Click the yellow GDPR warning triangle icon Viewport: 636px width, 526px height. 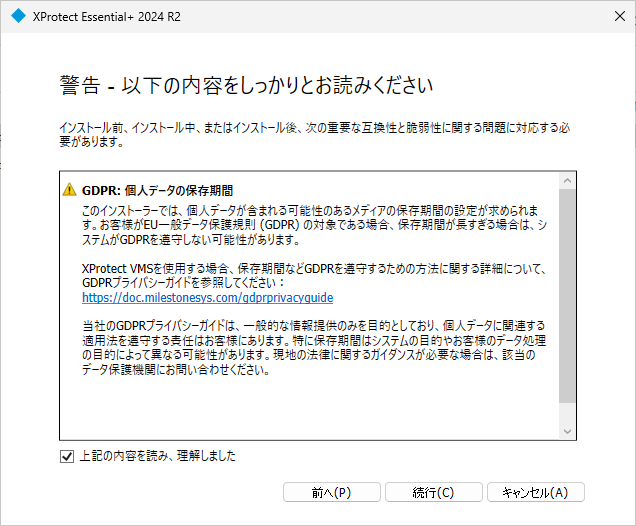pyautogui.click(x=70, y=189)
